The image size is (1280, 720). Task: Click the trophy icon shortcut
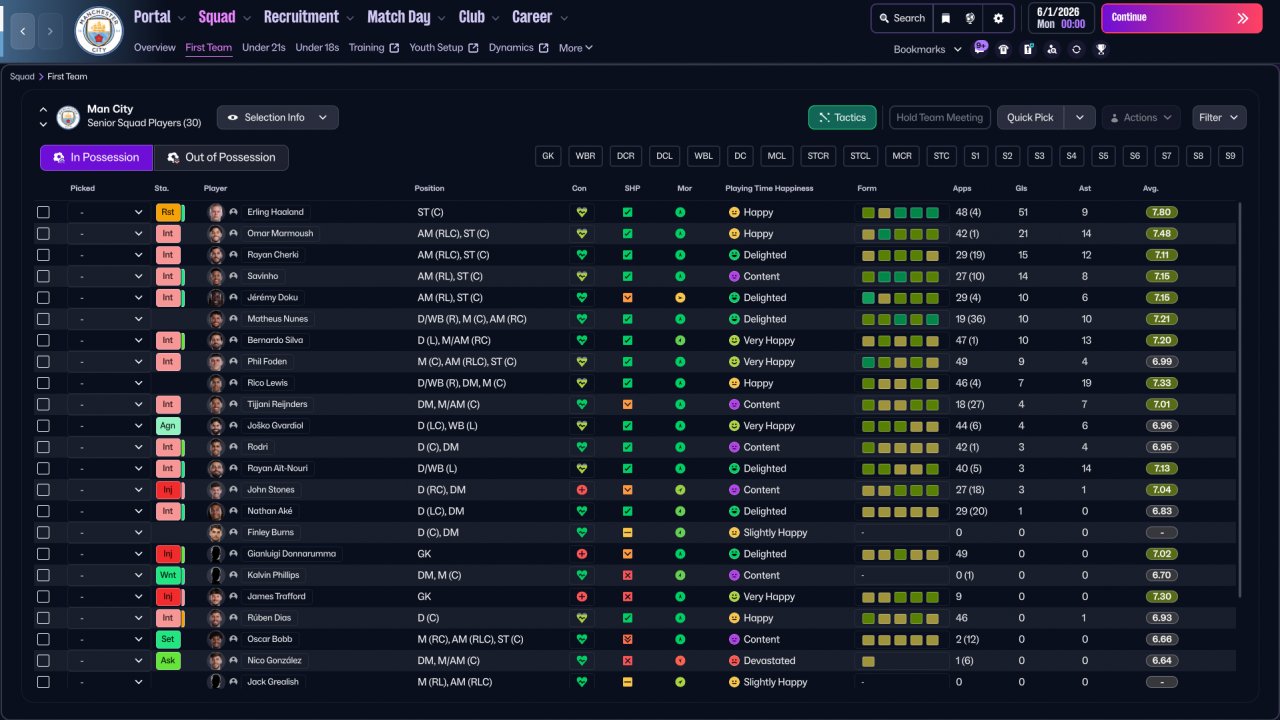(1100, 49)
